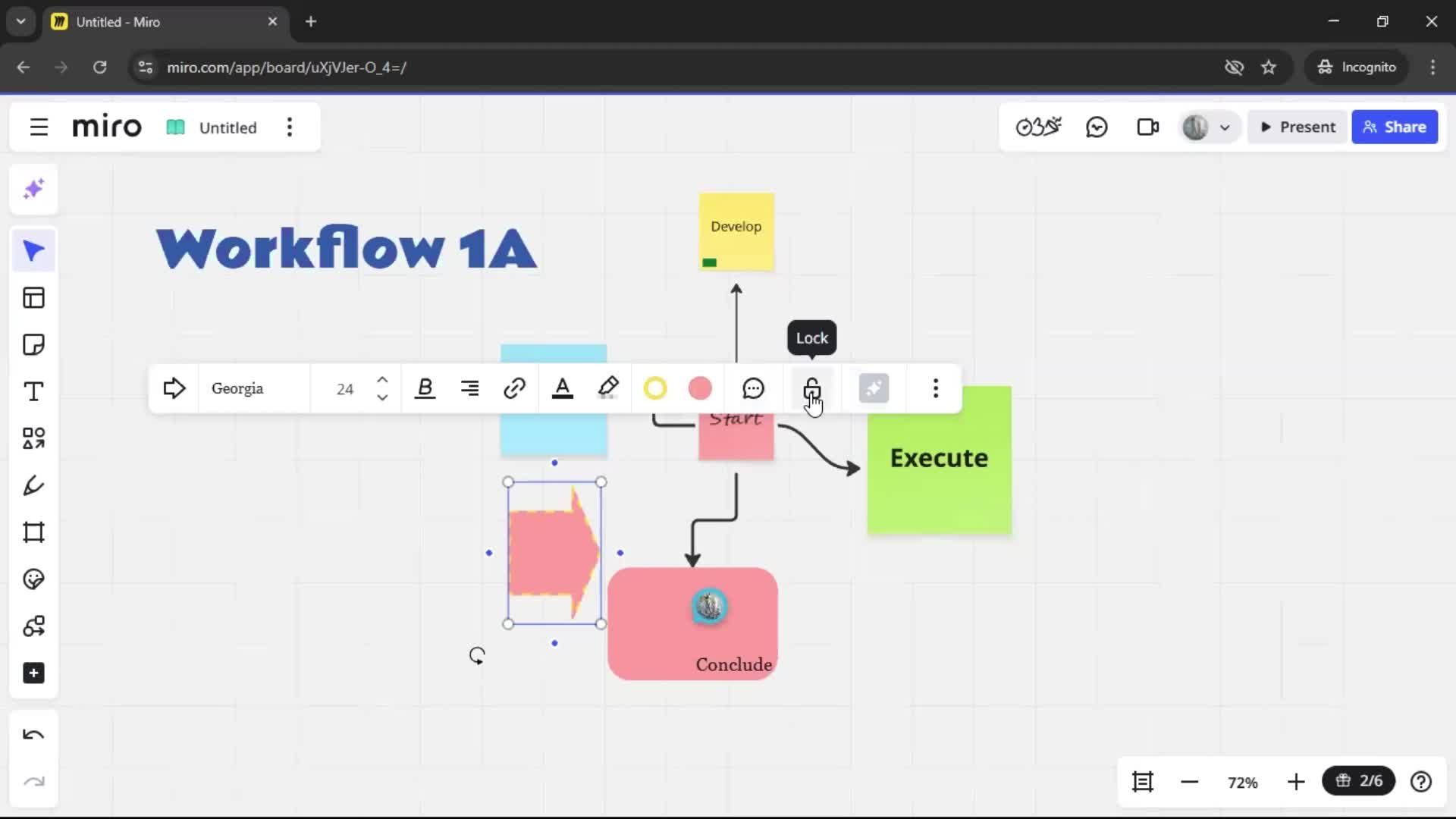The width and height of the screenshot is (1456, 819).
Task: Lock the selected shape
Action: point(812,388)
